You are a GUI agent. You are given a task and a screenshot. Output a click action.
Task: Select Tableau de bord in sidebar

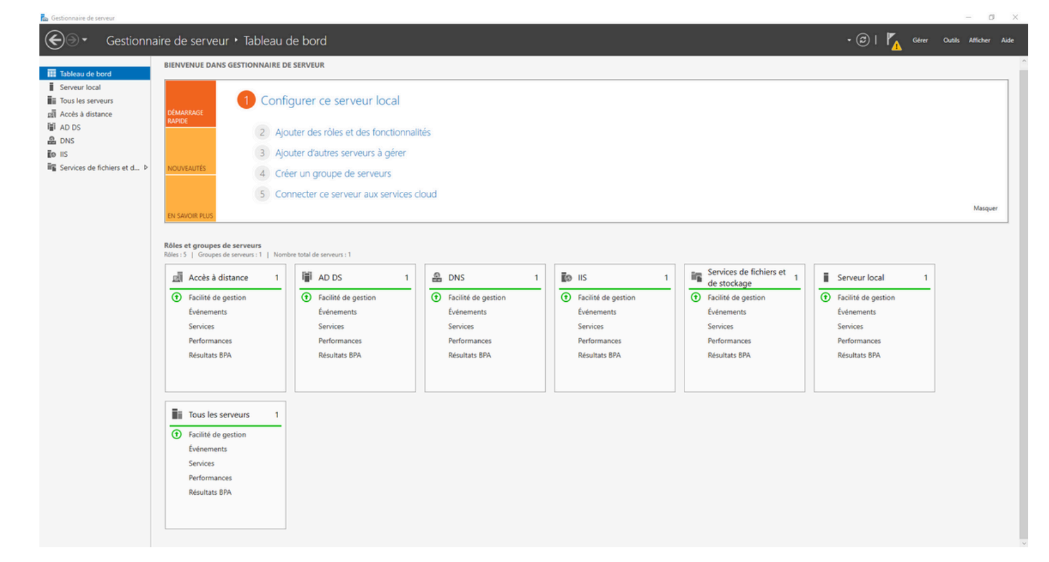[x=85, y=73]
